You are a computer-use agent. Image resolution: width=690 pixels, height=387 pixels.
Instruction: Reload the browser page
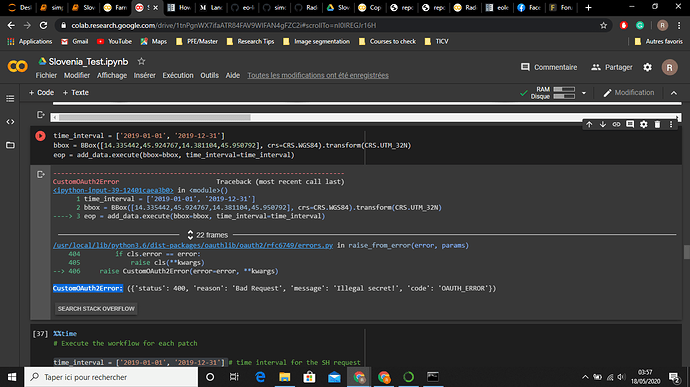[43, 26]
